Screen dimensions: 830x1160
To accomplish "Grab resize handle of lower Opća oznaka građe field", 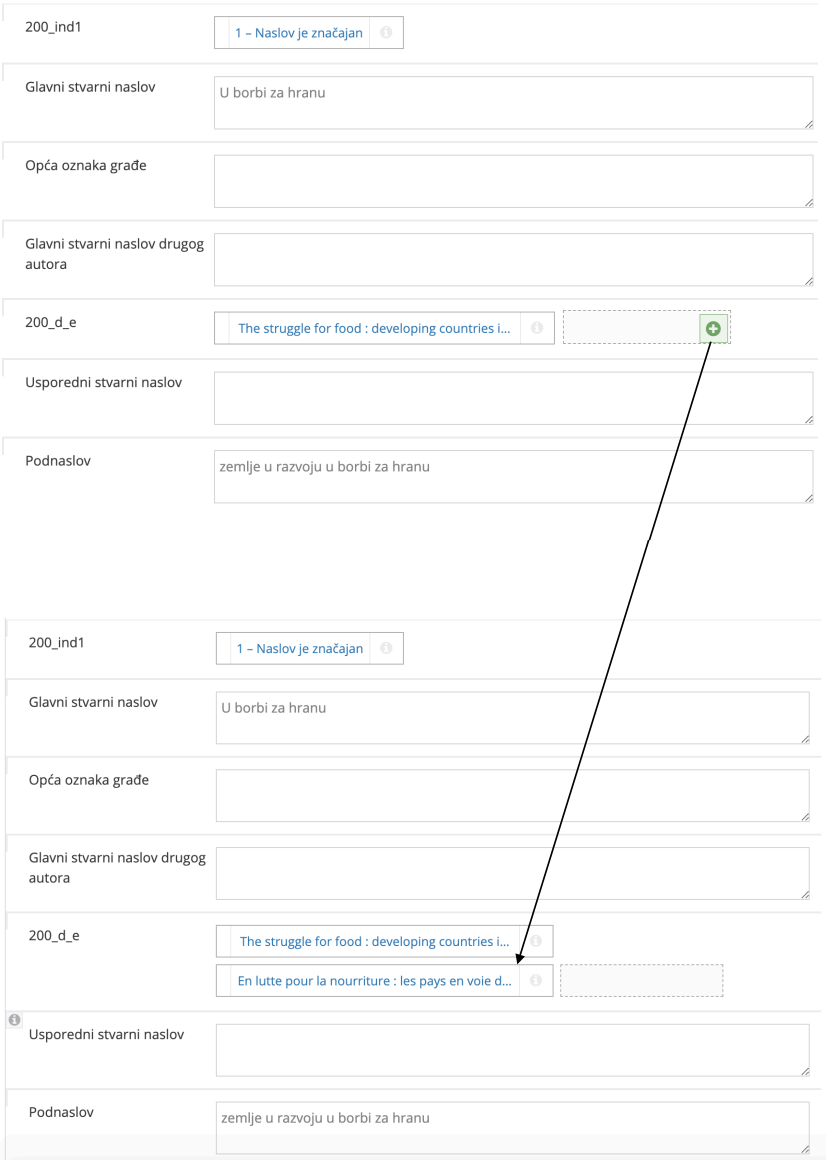I will (805, 817).
